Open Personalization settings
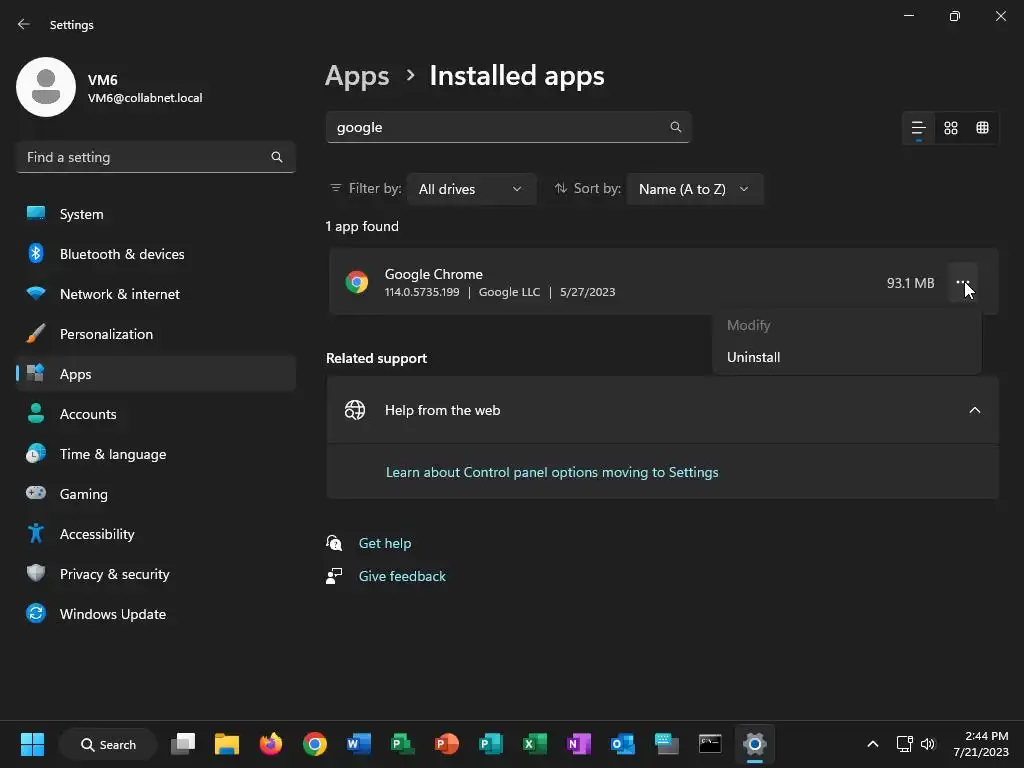The height and width of the screenshot is (768, 1024). click(155, 334)
